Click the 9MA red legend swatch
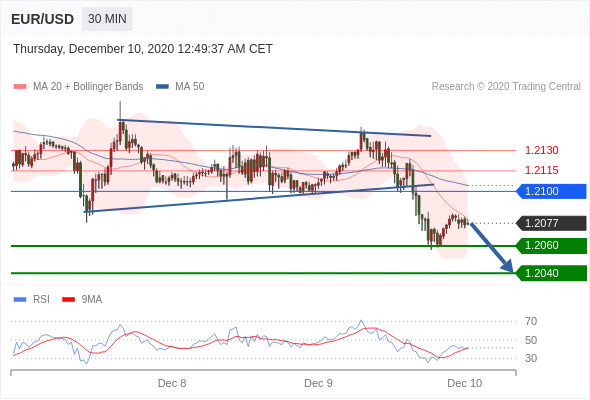The height and width of the screenshot is (400, 590). pos(68,300)
